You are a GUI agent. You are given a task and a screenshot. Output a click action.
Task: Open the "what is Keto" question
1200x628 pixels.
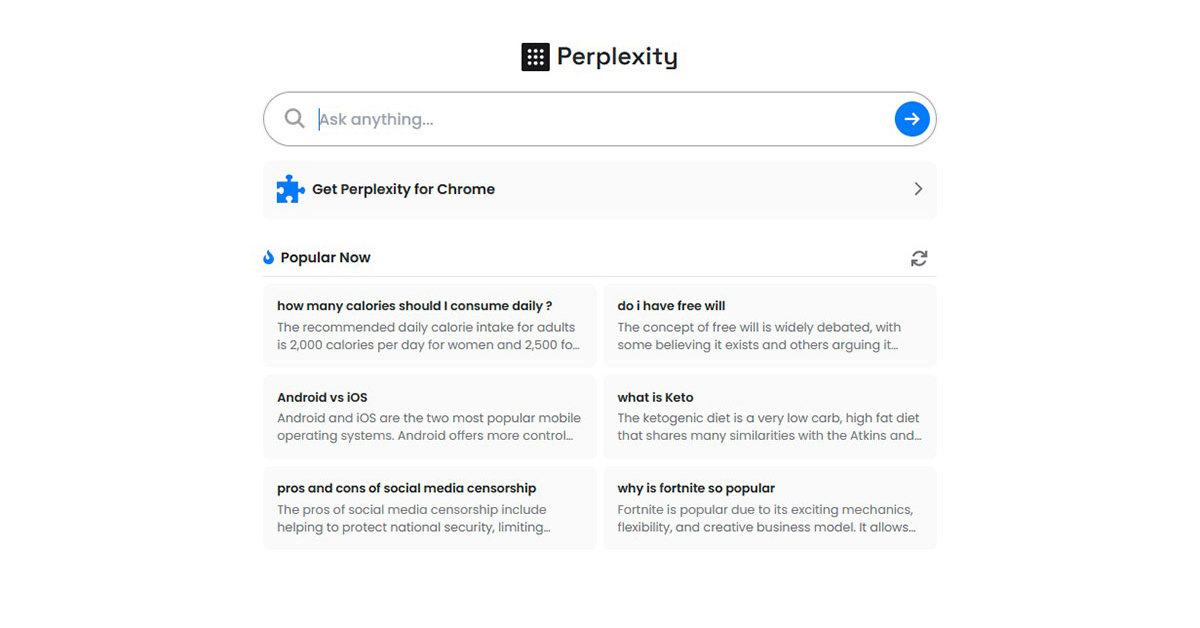(x=655, y=397)
